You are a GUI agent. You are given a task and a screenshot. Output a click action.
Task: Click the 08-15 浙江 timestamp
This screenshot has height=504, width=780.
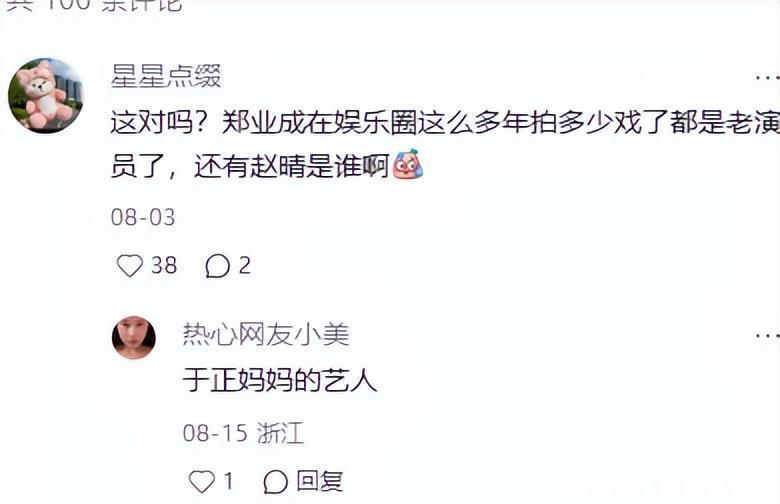tap(243, 433)
